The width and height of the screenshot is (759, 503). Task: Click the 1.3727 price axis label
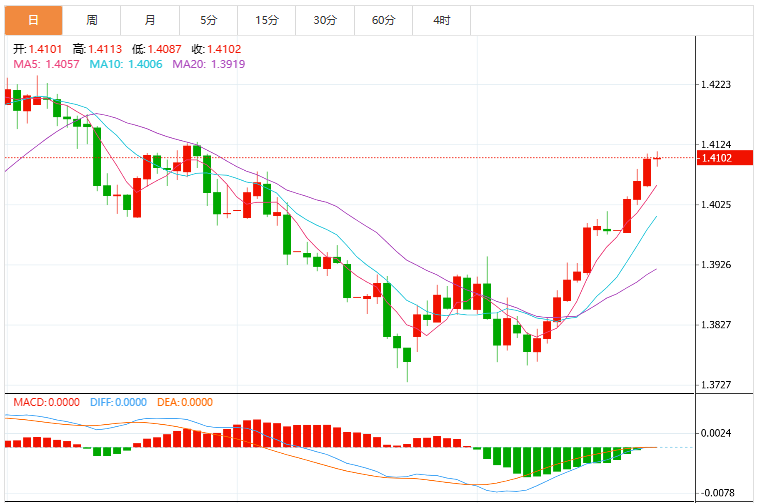pyautogui.click(x=716, y=385)
